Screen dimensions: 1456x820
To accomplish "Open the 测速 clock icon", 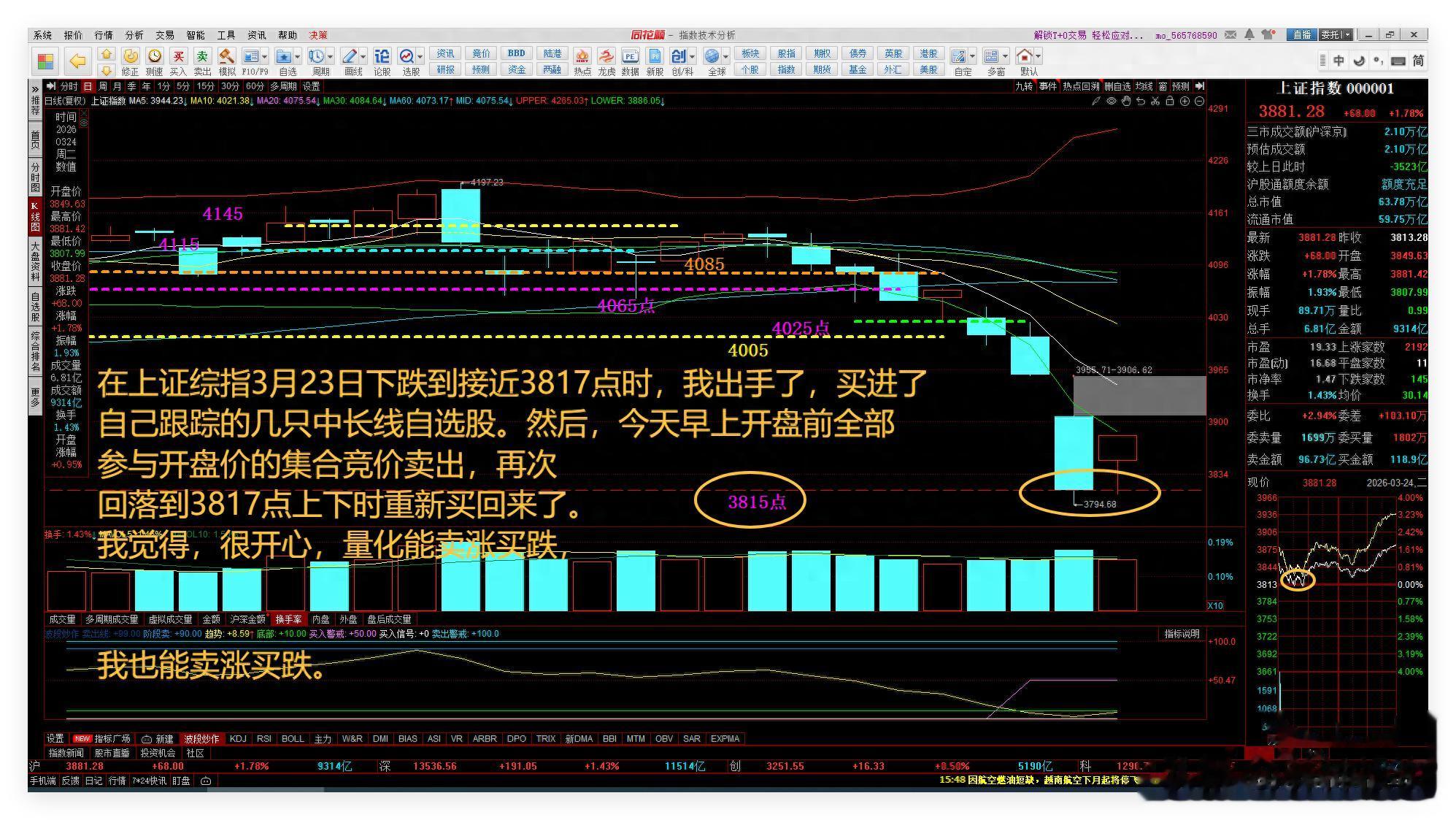I will pos(154,57).
